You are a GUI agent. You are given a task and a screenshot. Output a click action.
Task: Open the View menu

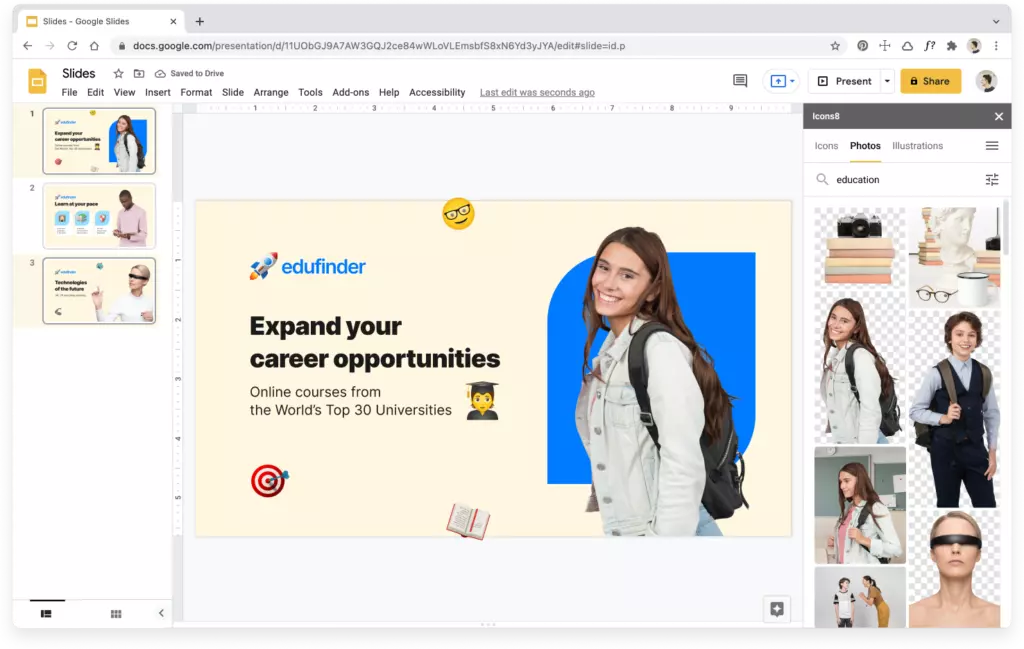(124, 93)
